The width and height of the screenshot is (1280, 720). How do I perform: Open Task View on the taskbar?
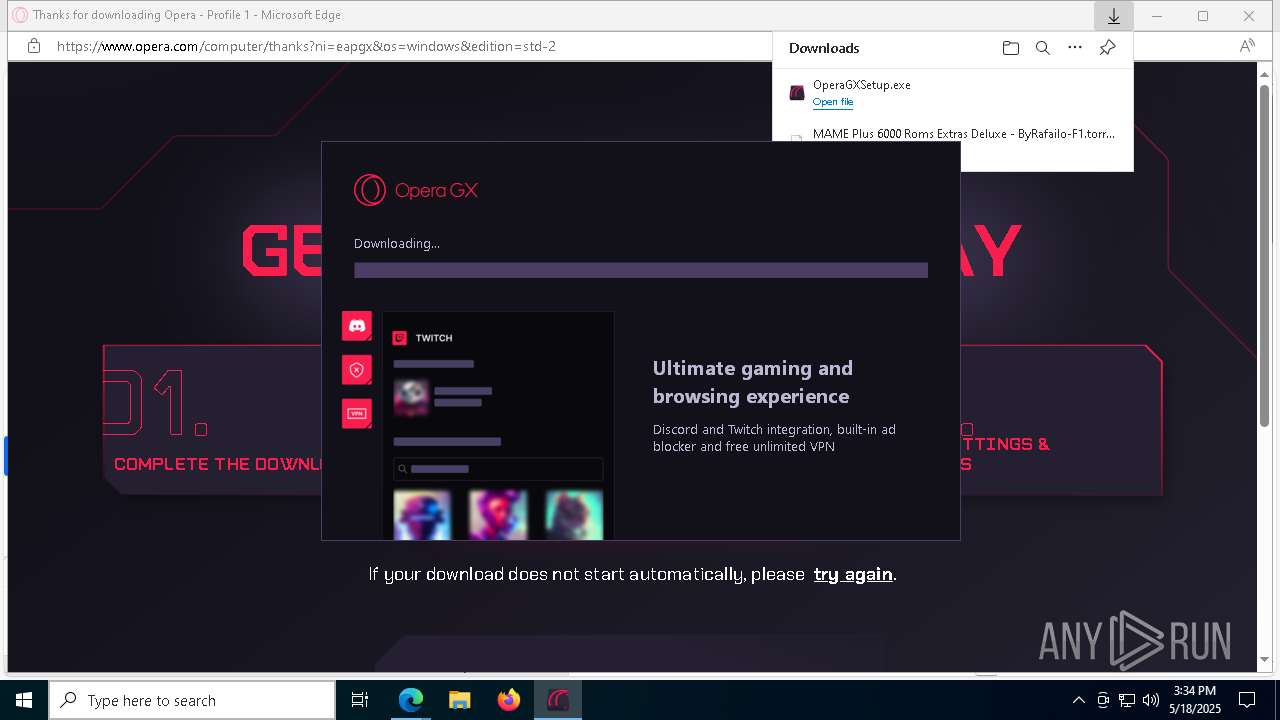coord(360,700)
